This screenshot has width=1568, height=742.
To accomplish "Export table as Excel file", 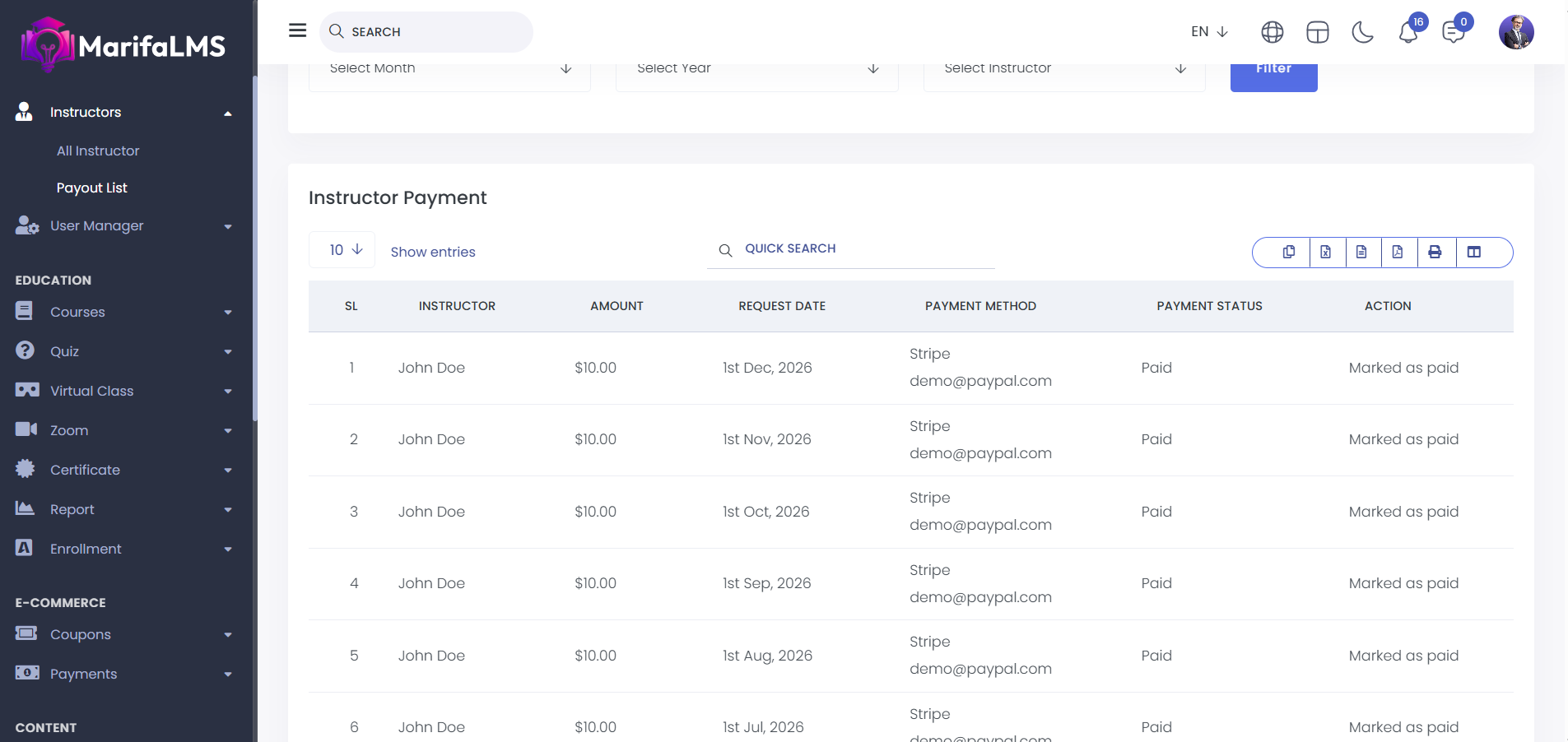I will [1325, 253].
